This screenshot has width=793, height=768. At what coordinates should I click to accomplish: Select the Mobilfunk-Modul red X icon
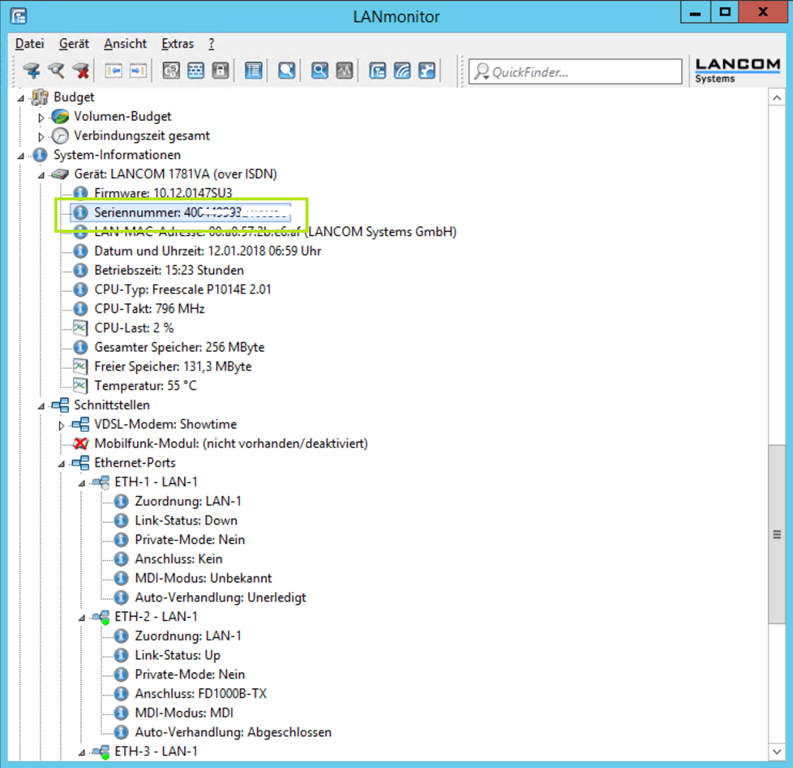pyautogui.click(x=81, y=443)
